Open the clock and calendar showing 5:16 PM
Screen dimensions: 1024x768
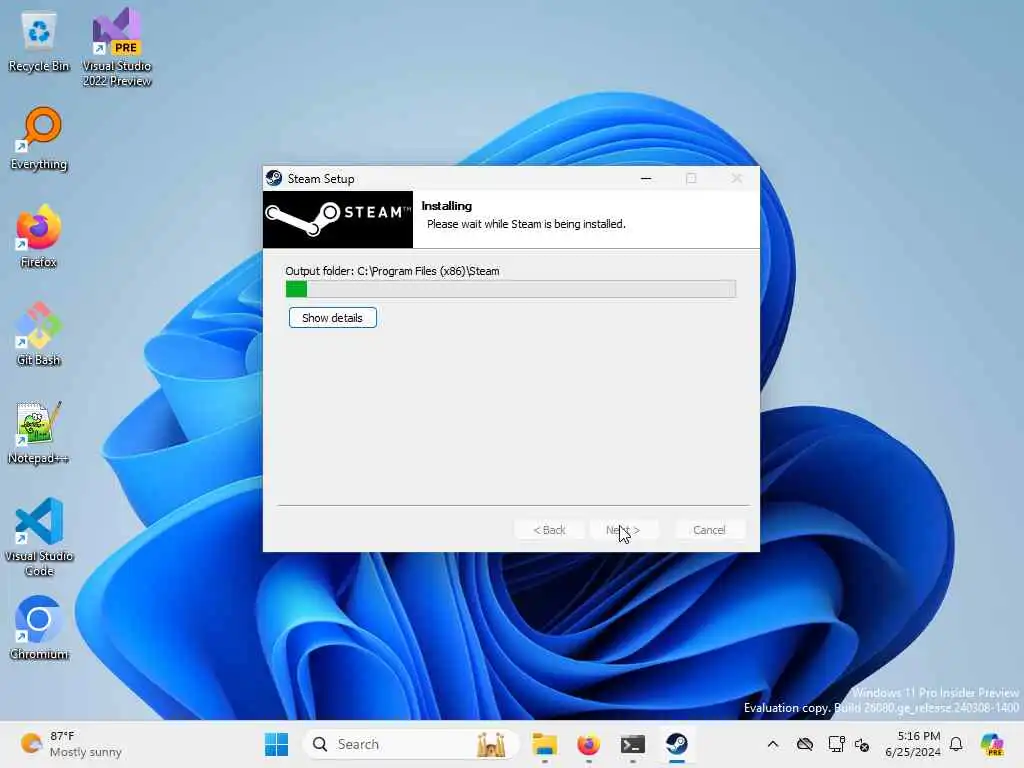tap(913, 744)
